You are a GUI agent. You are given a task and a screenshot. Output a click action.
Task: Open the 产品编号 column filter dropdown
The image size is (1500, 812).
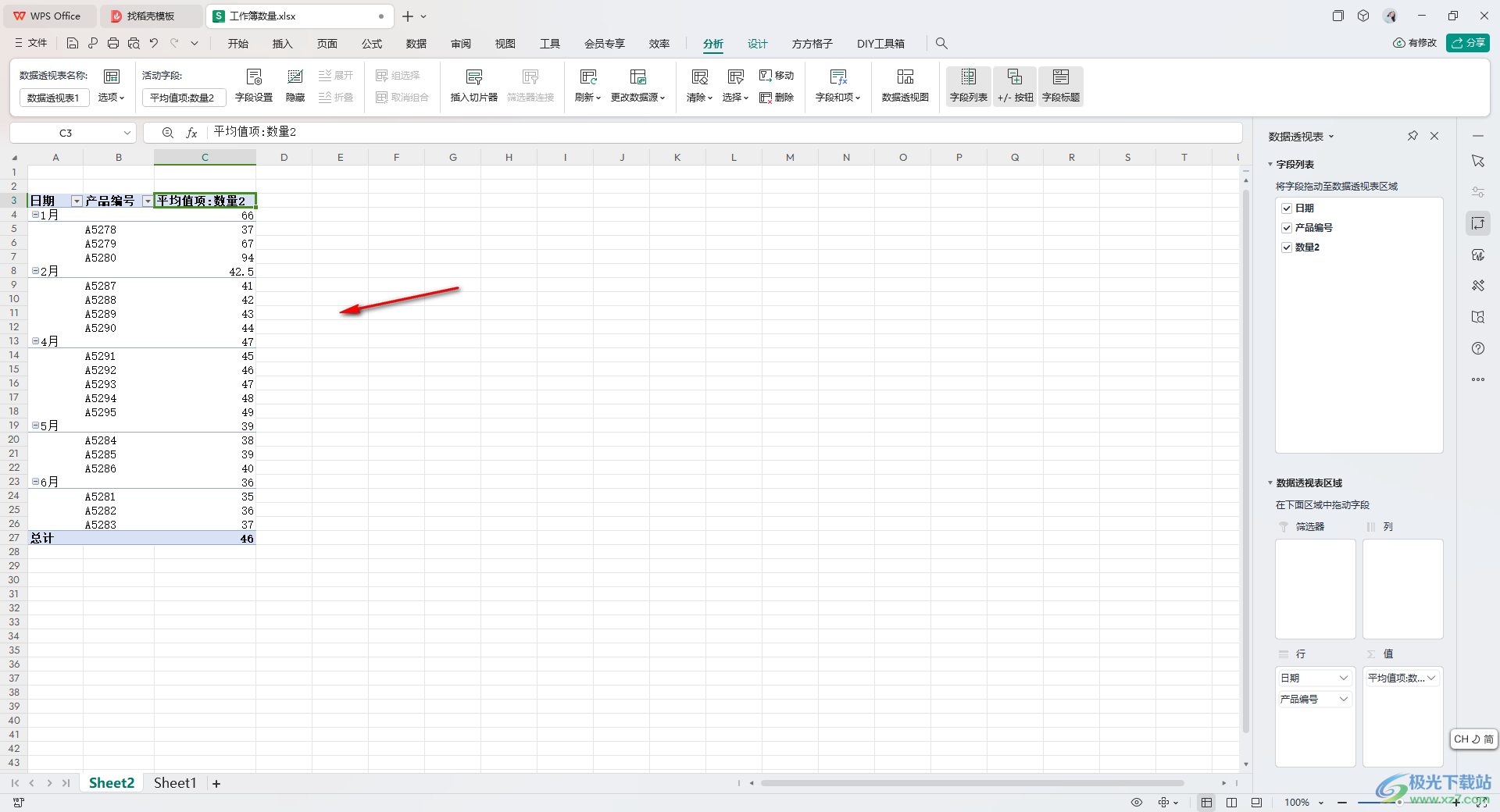148,201
